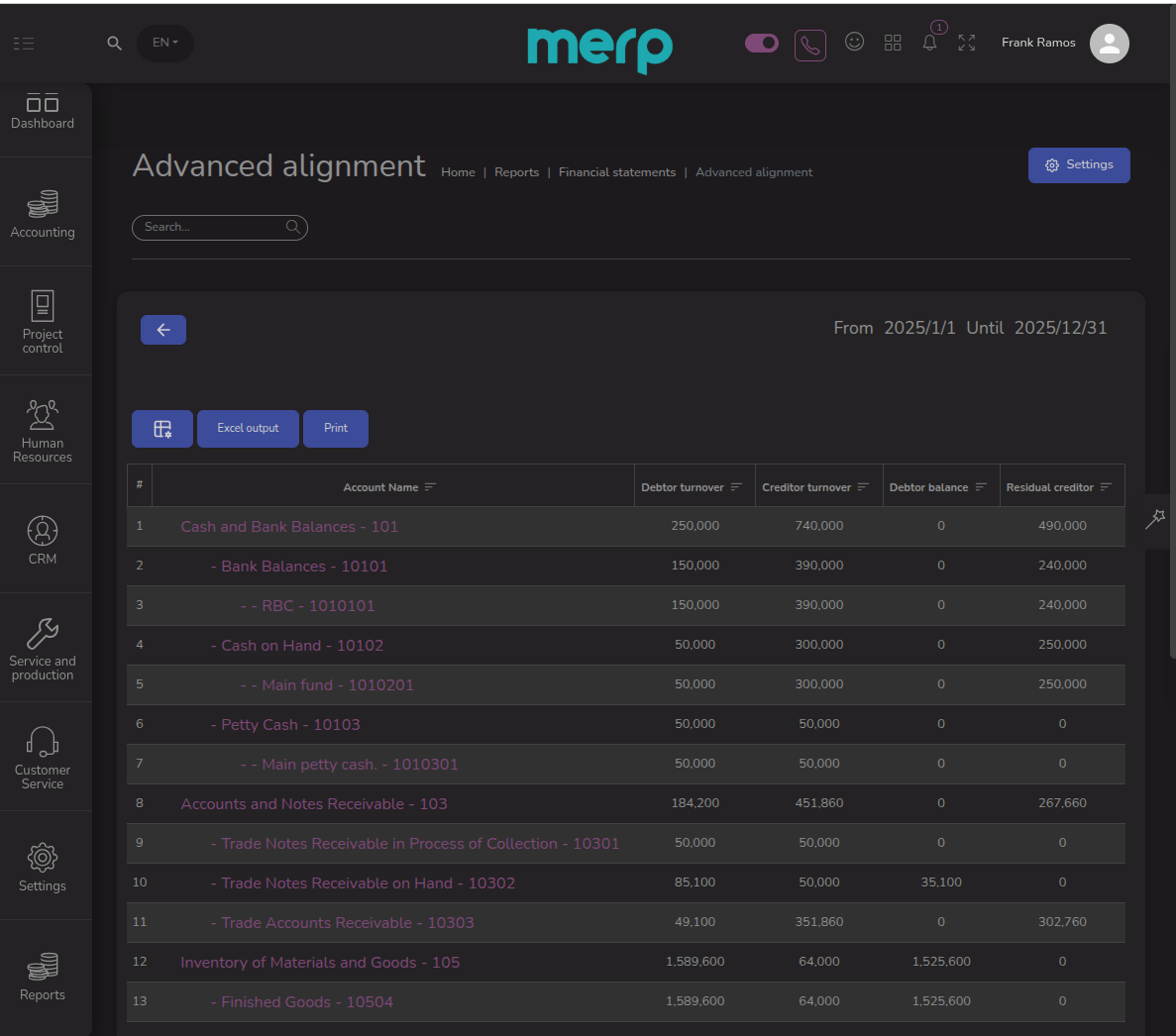The image size is (1176, 1036).
Task: Open the CRM sidebar module
Action: pos(43,540)
